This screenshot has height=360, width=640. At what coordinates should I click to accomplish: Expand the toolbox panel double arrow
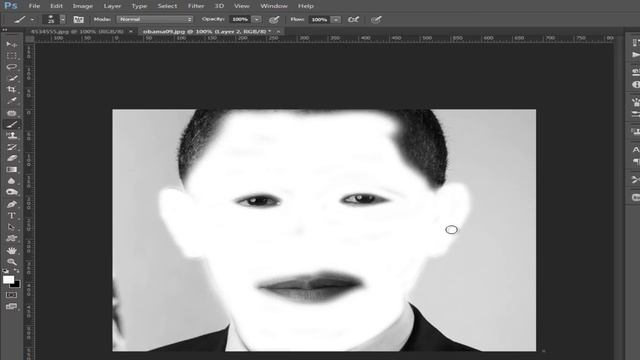[4, 29]
